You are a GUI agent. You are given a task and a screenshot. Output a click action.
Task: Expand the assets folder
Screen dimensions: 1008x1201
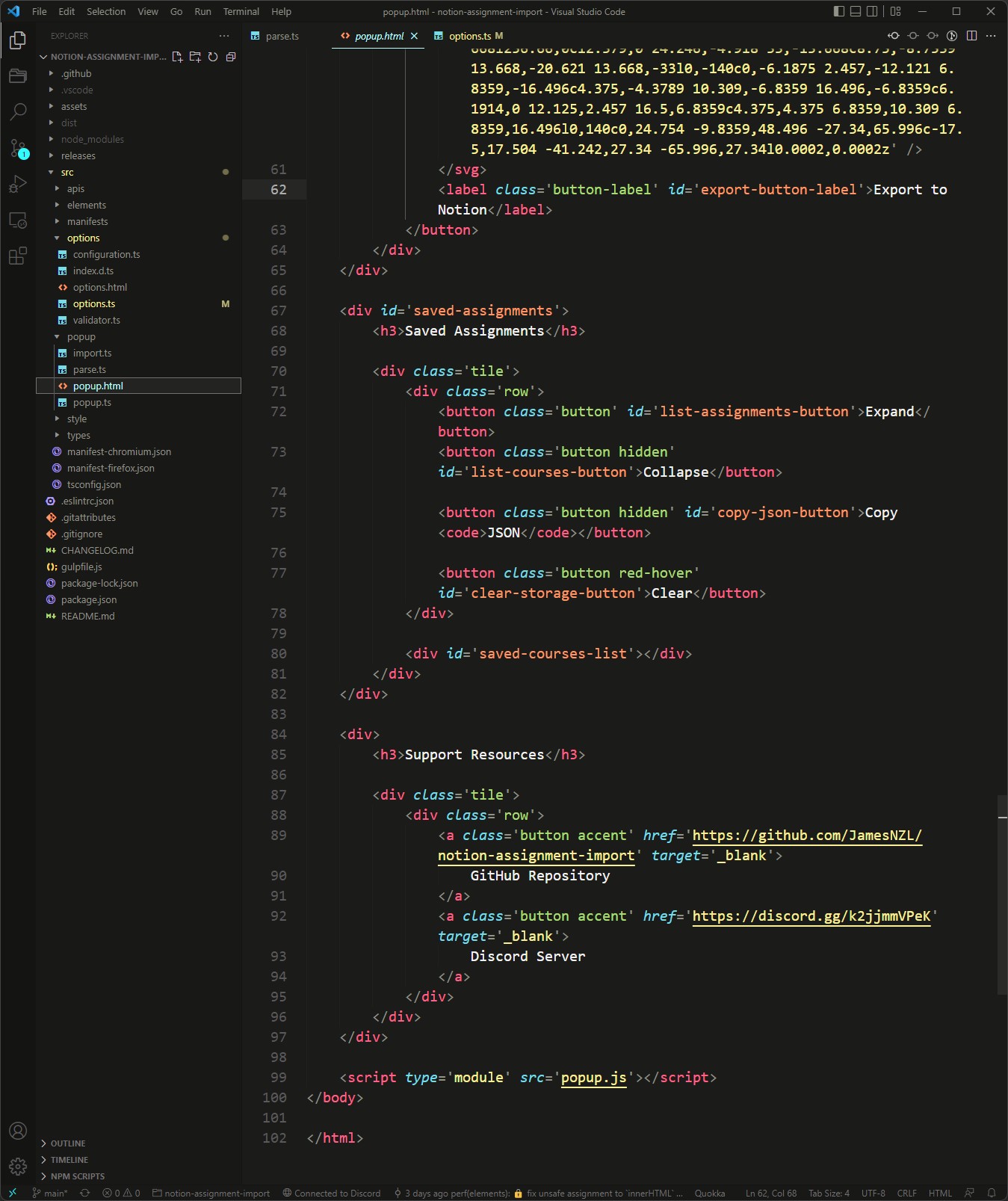point(74,106)
